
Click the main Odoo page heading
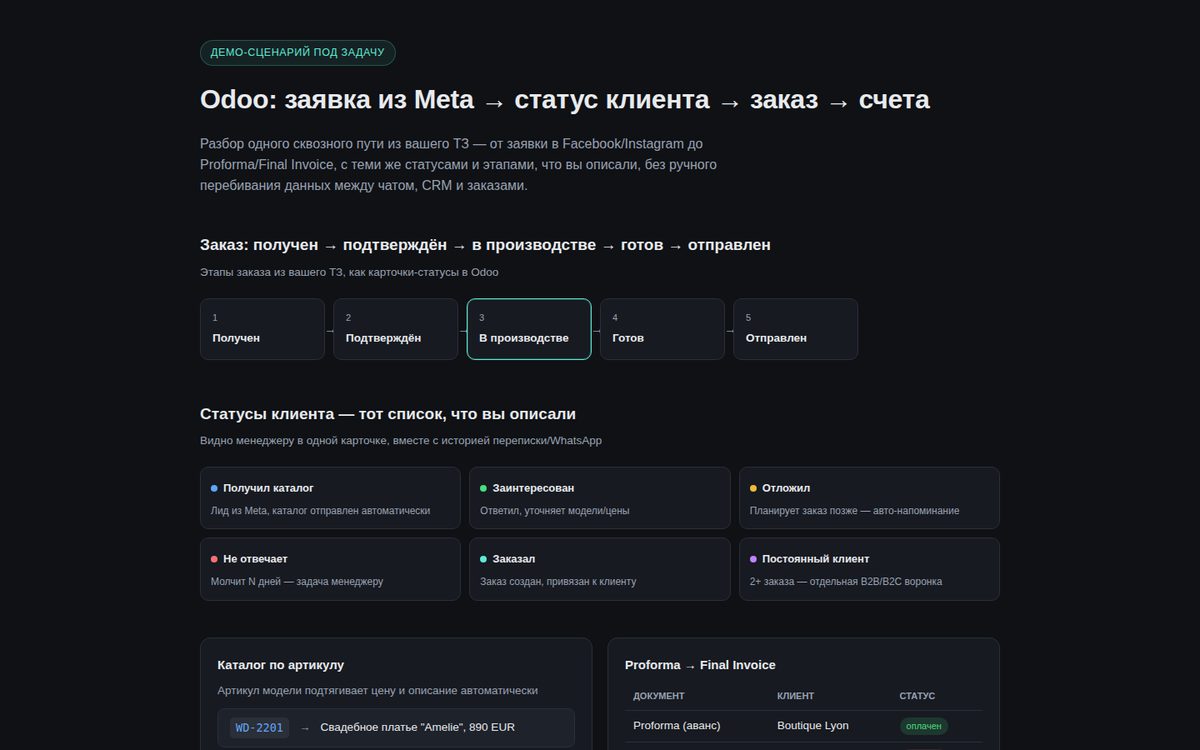pos(565,100)
